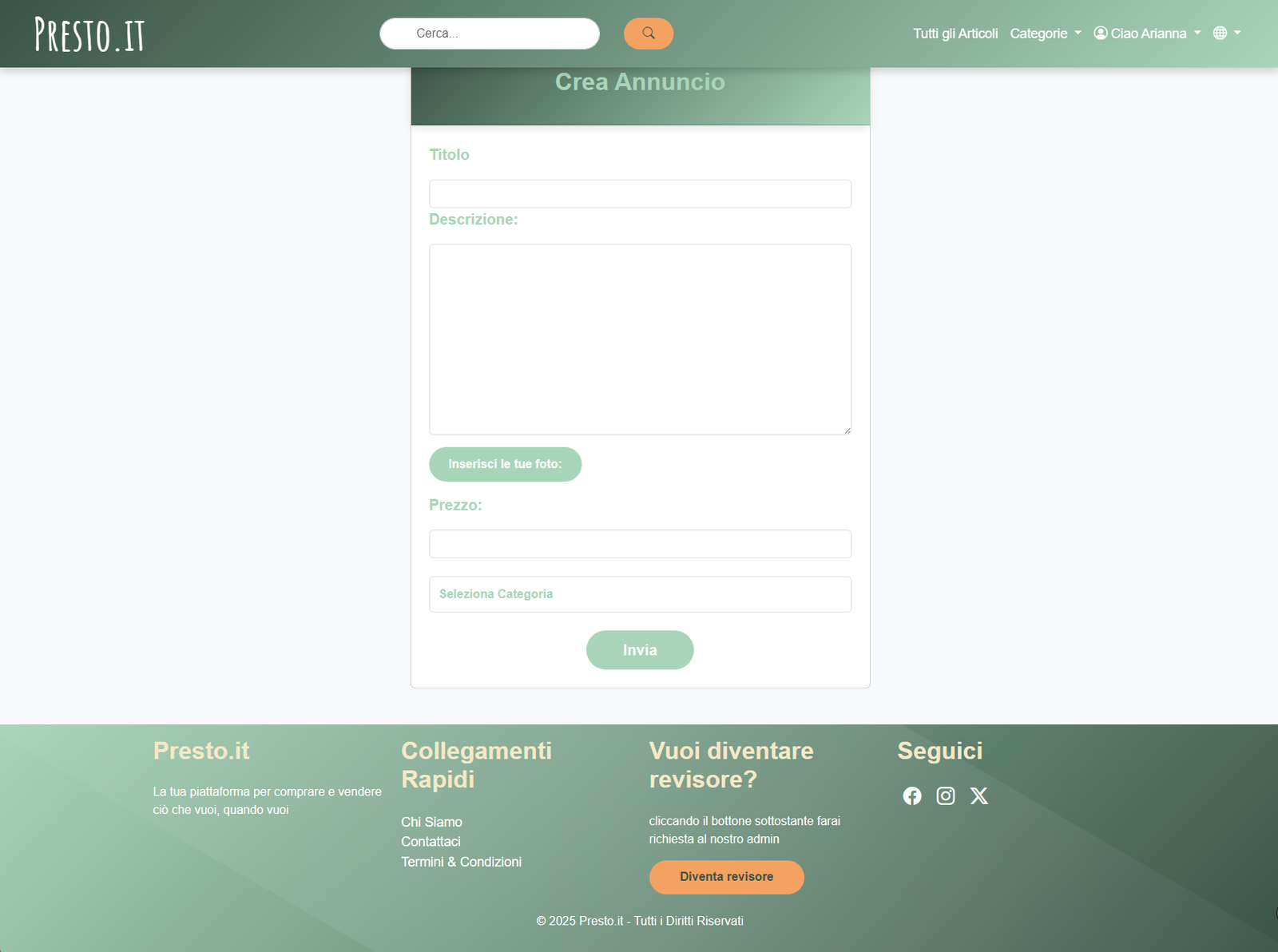Submit the form with Invia
The image size is (1278, 952).
click(x=640, y=649)
